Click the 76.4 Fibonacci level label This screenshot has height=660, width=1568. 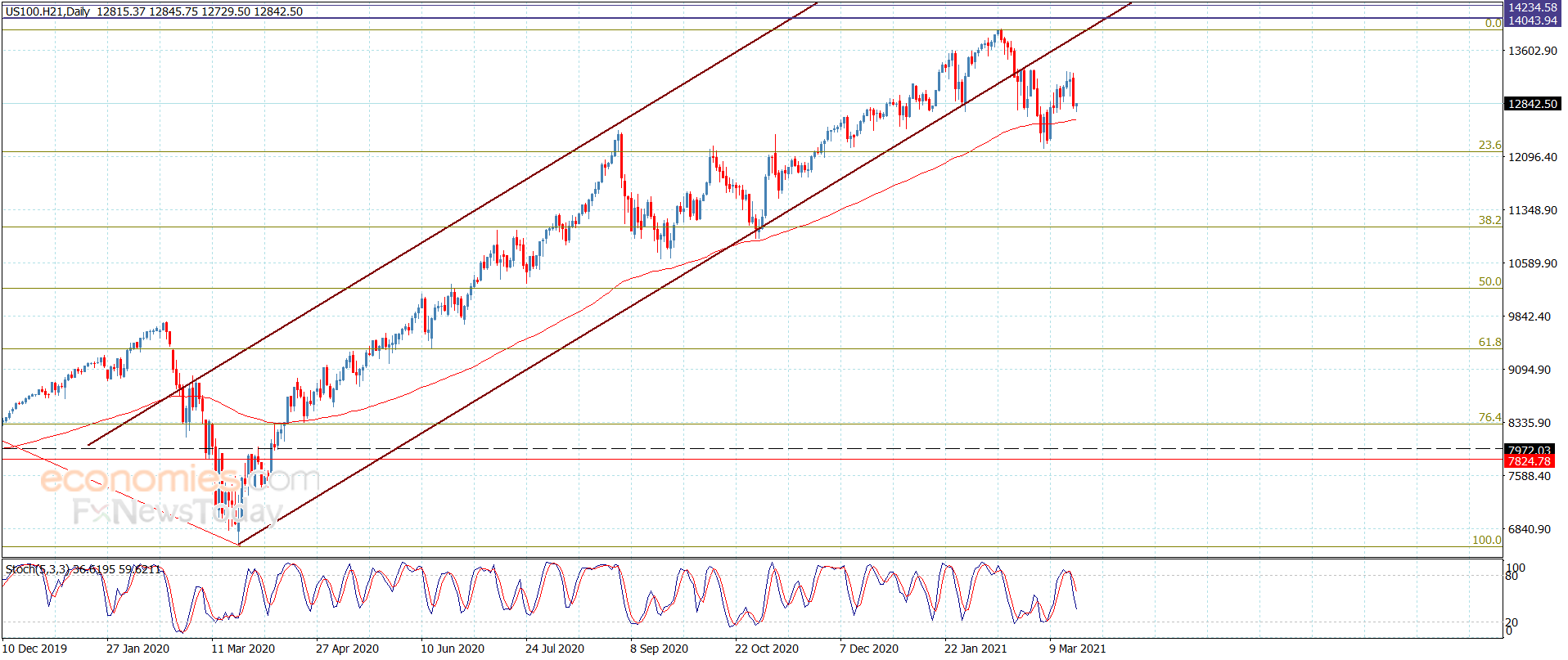[x=1489, y=417]
